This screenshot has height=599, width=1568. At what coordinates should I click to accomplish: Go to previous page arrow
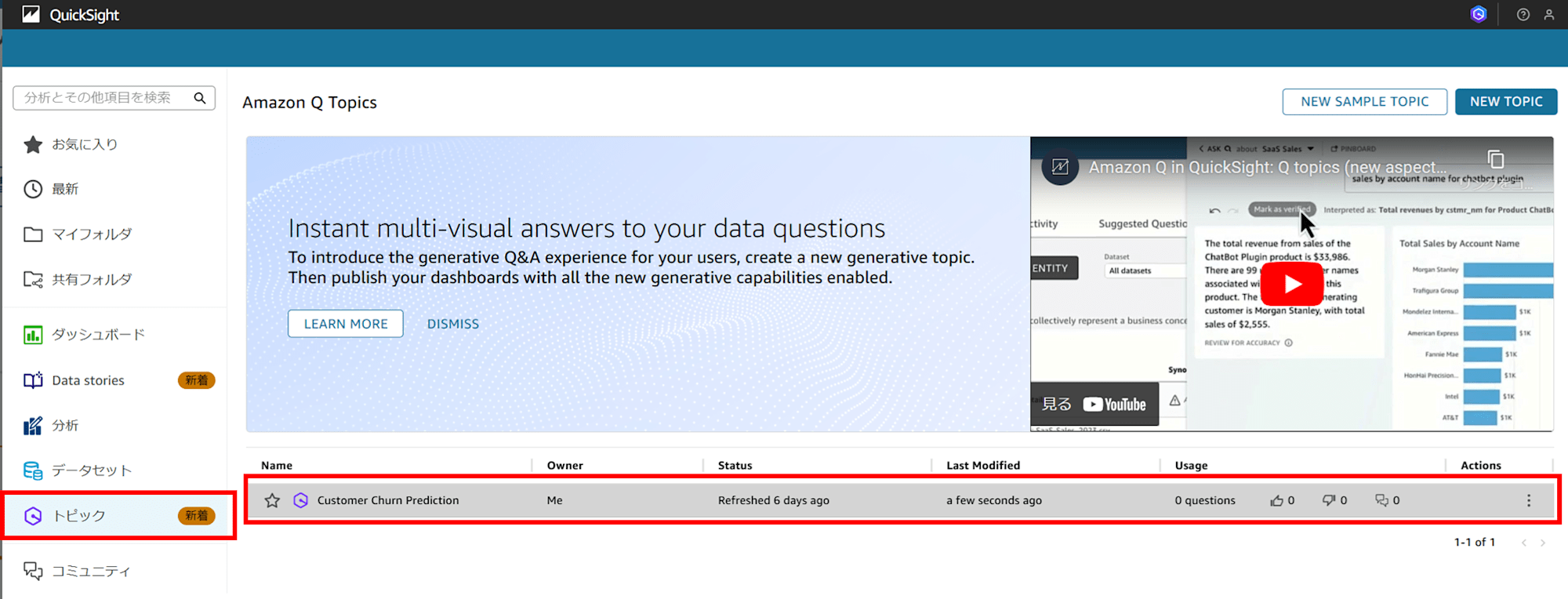coord(1524,543)
